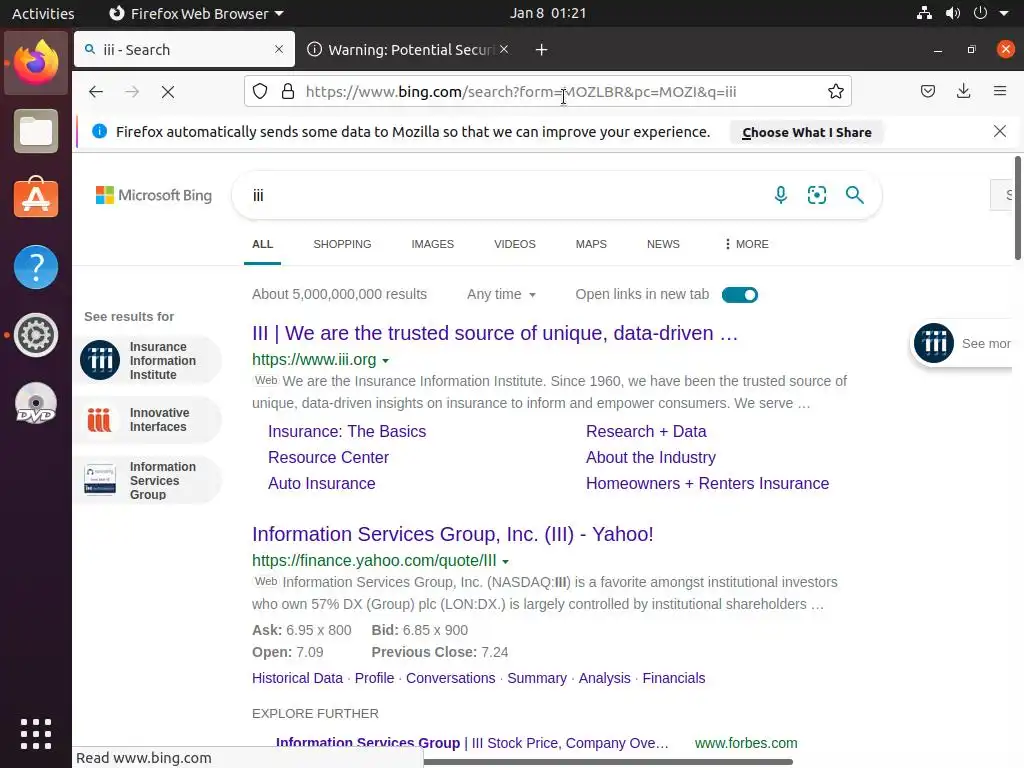Click the Firefox dock icon
The image size is (1024, 768).
point(36,63)
